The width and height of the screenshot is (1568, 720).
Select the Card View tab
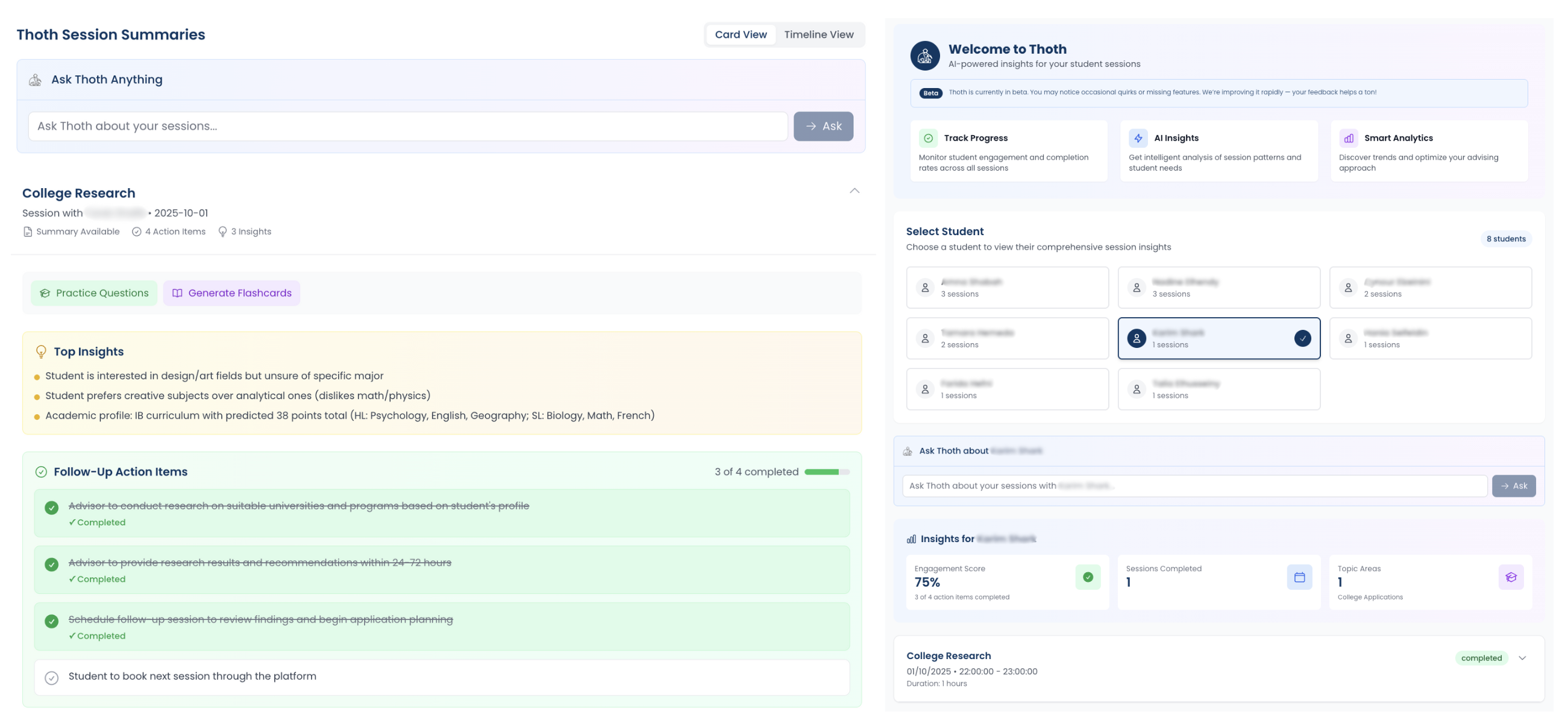[x=740, y=34]
